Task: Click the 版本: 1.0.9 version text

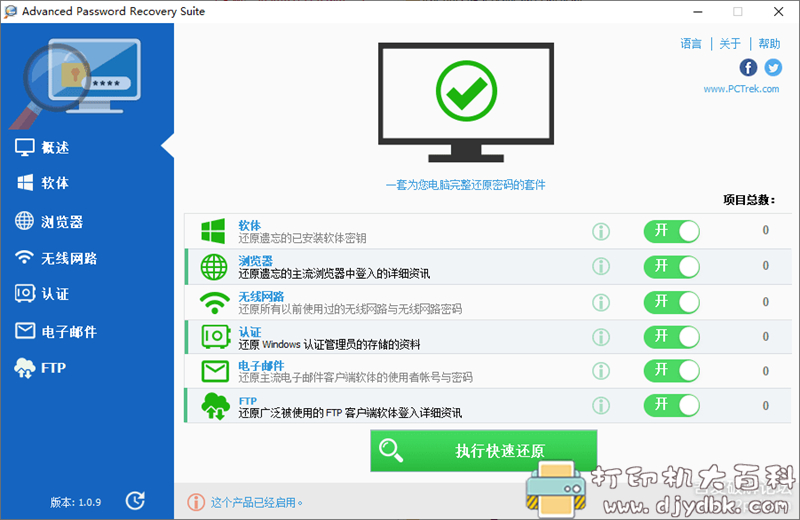Action: click(76, 502)
